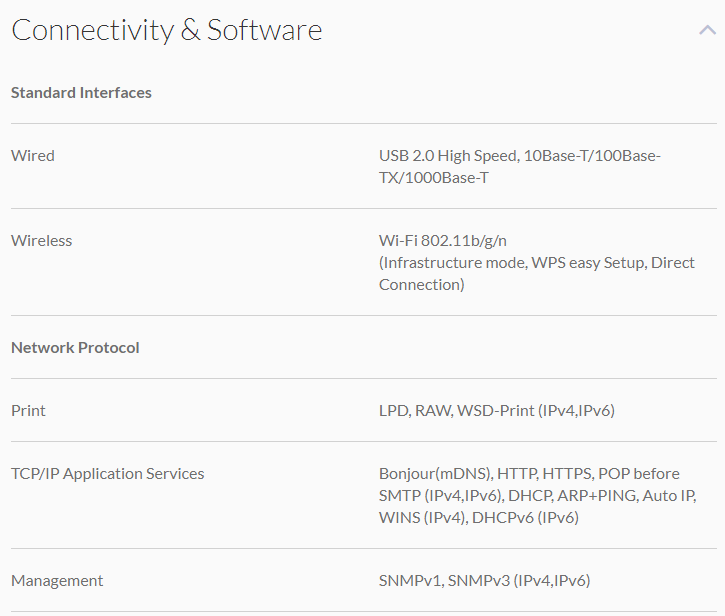Screen dimensions: 725x616
Task: Click the Infrastructure mode description line
Action: point(536,263)
